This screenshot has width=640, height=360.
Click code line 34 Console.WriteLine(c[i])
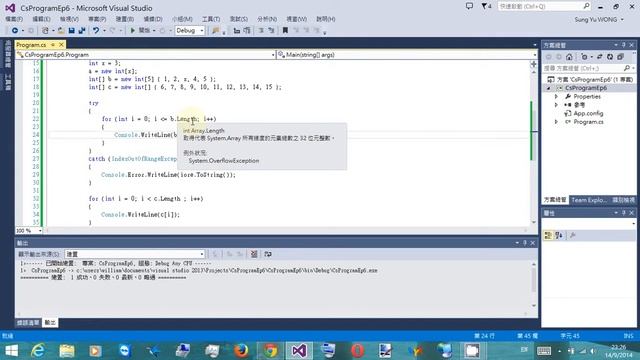[140, 215]
